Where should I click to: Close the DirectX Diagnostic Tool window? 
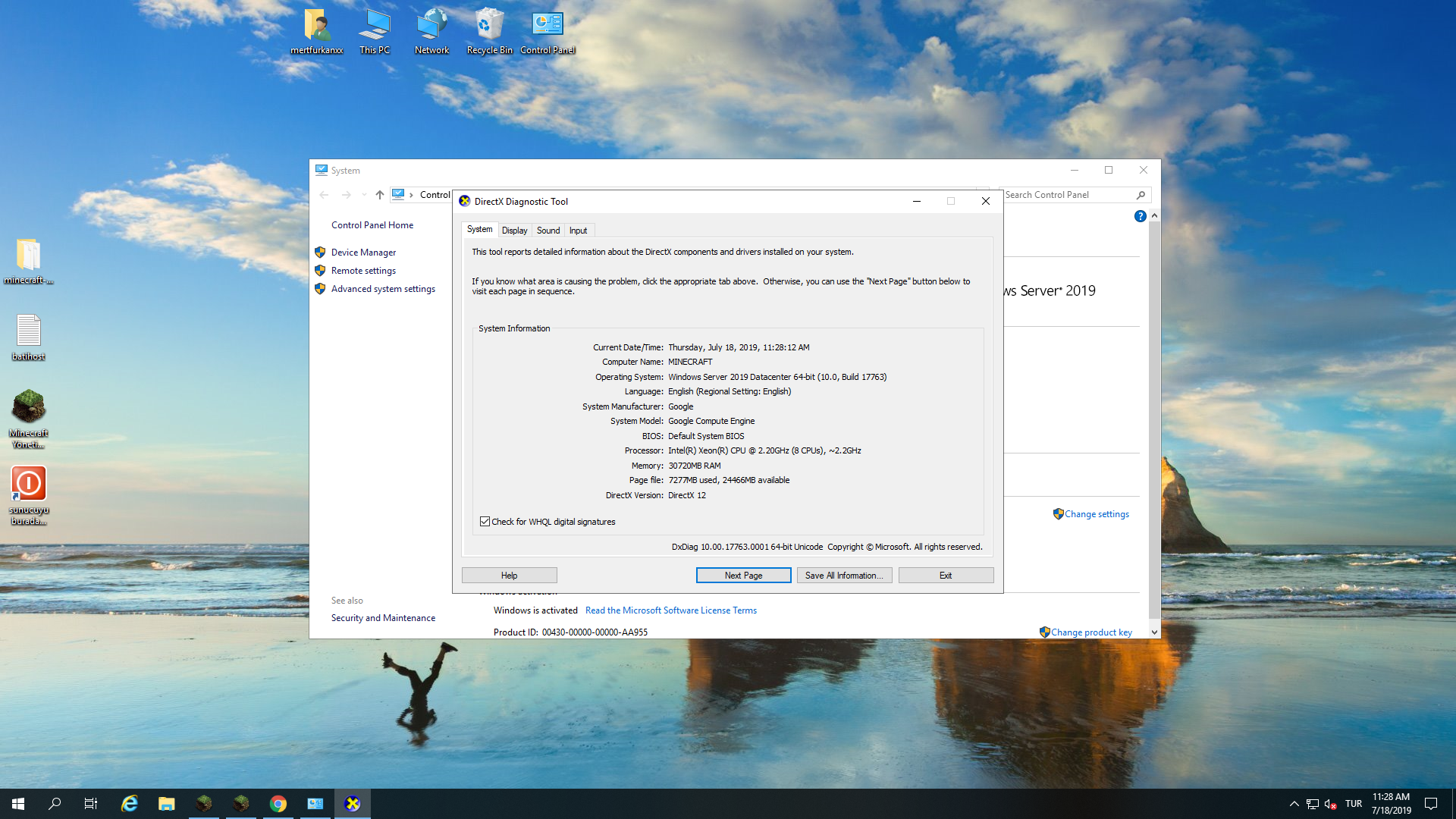(985, 201)
